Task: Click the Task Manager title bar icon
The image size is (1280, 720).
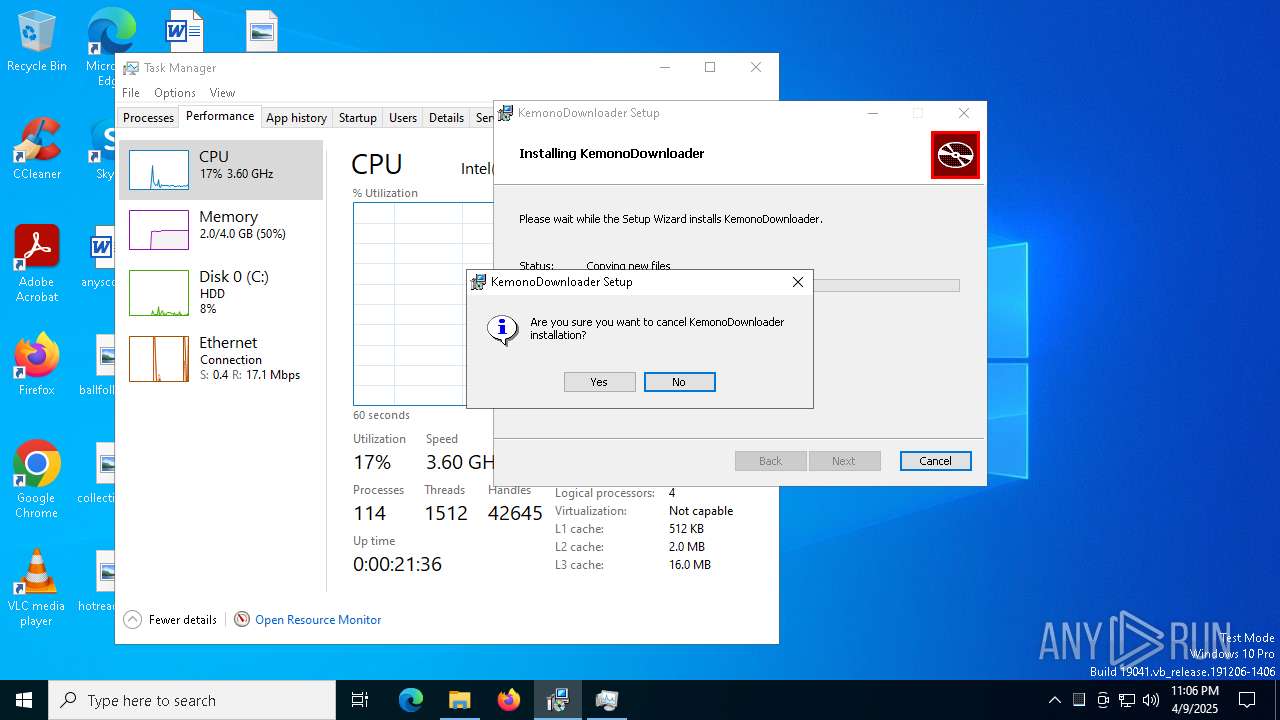Action: point(131,68)
